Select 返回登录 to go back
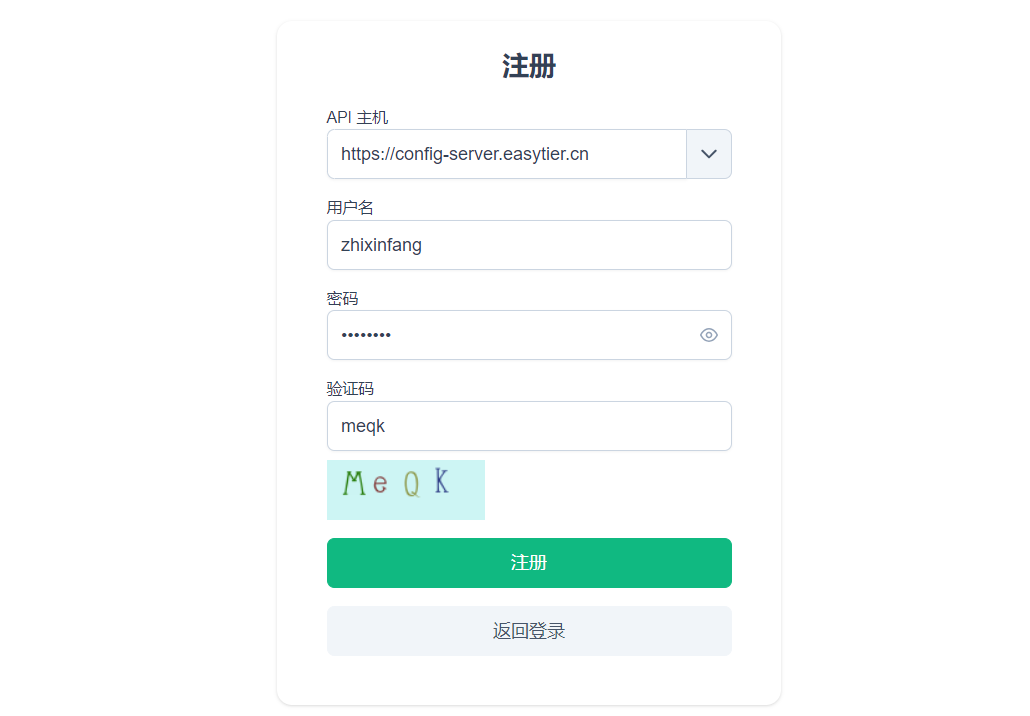Viewport: 1030px width, 716px height. pos(529,630)
